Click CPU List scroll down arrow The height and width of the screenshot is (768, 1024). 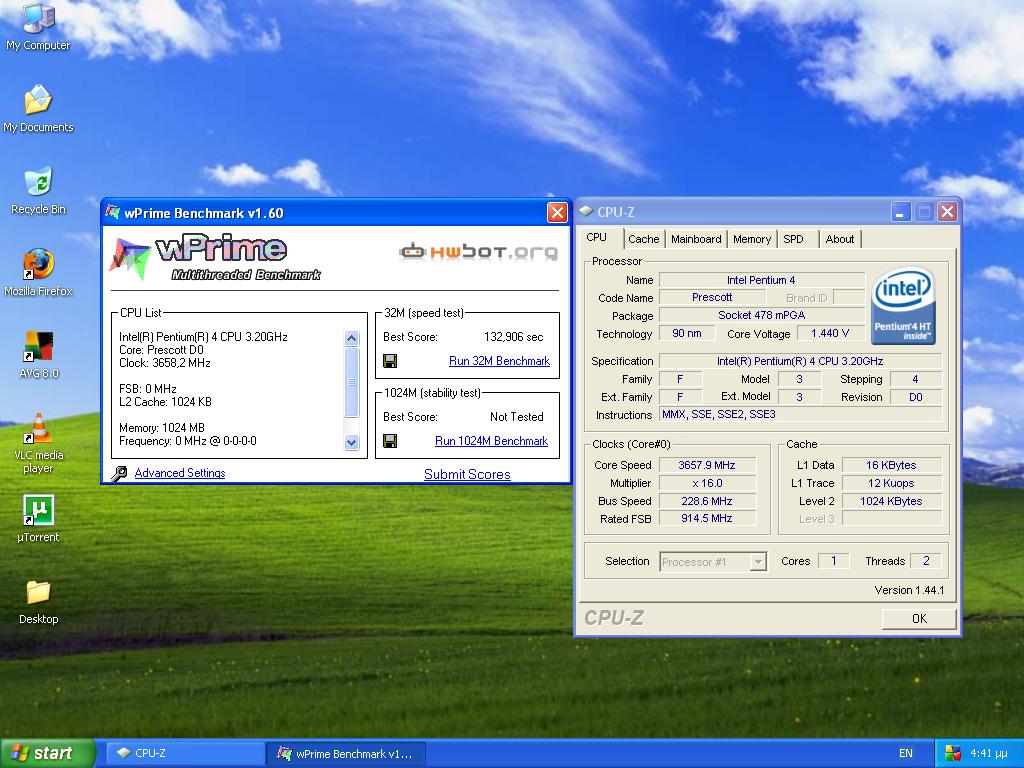[351, 443]
